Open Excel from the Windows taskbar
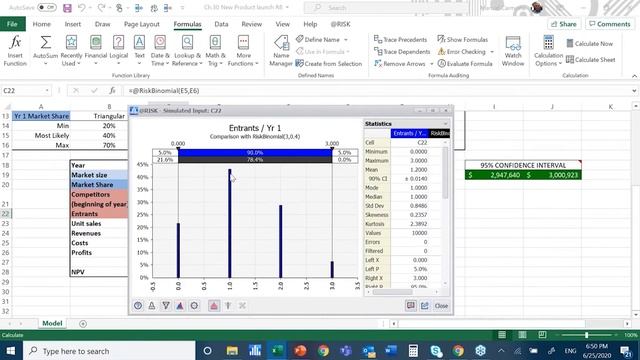 pyautogui.click(x=278, y=351)
